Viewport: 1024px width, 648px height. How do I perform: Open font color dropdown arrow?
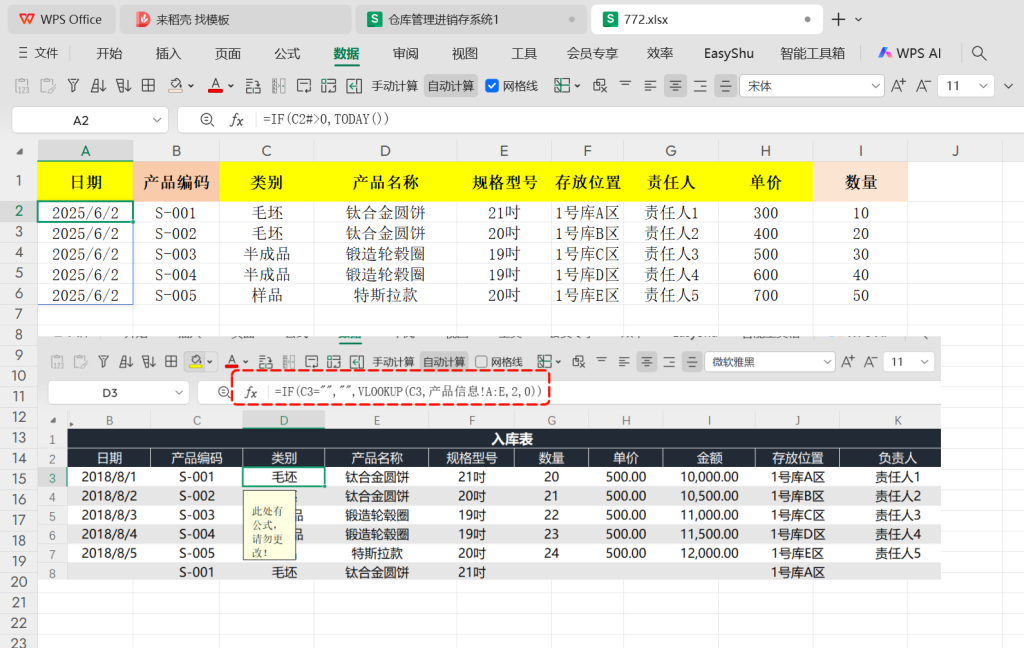click(231, 86)
